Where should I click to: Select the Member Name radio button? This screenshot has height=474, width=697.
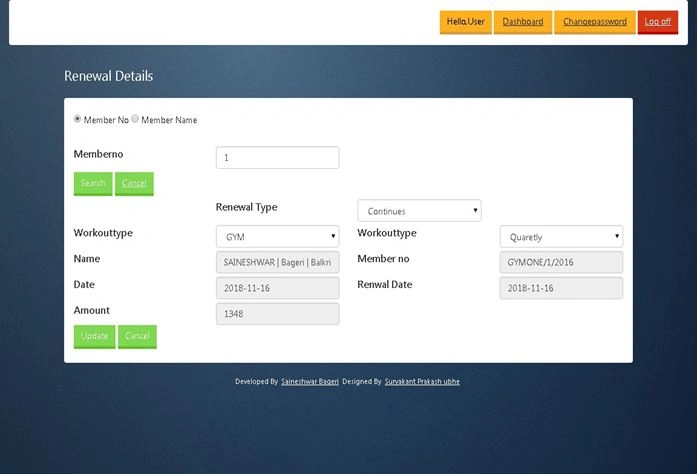tap(135, 119)
